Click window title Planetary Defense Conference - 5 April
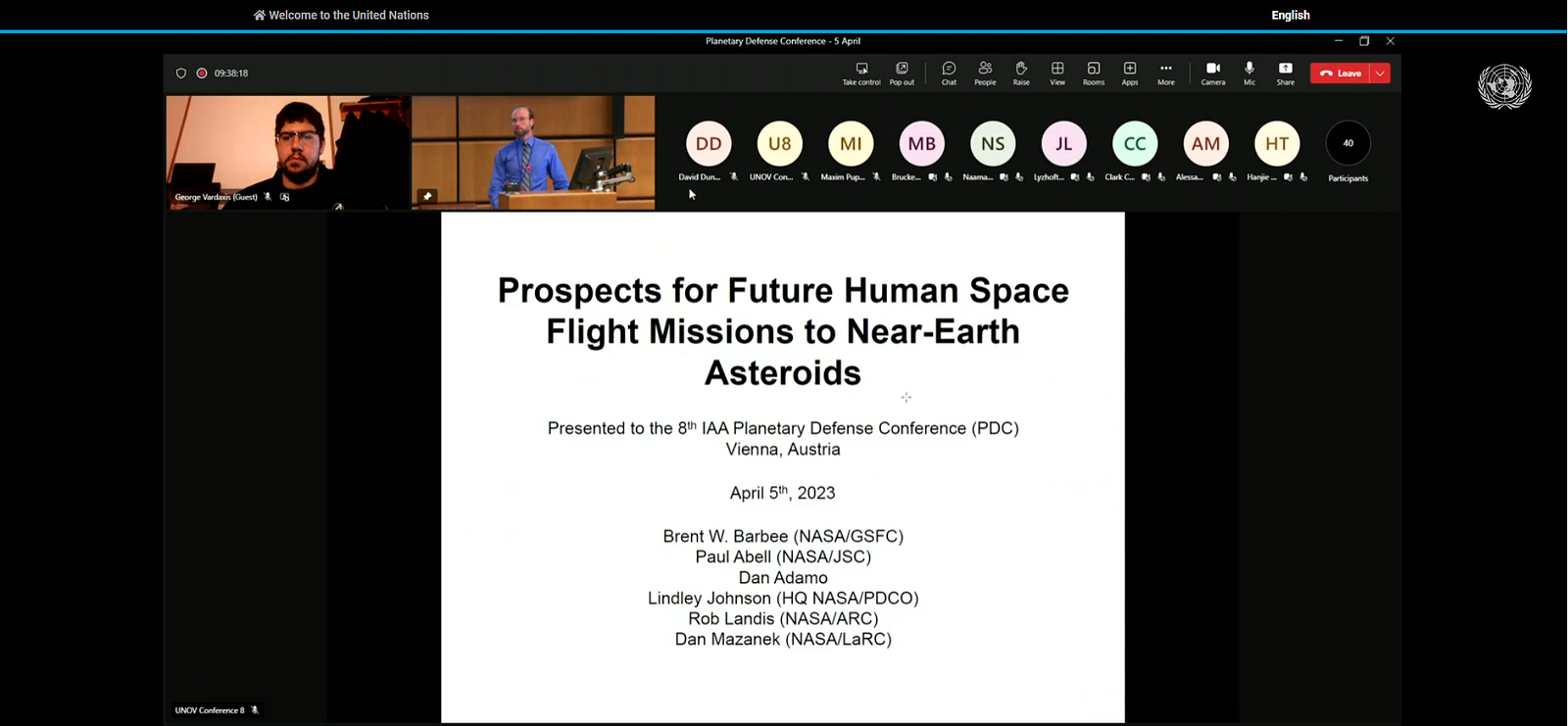Viewport: 1568px width, 726px height. pos(783,41)
